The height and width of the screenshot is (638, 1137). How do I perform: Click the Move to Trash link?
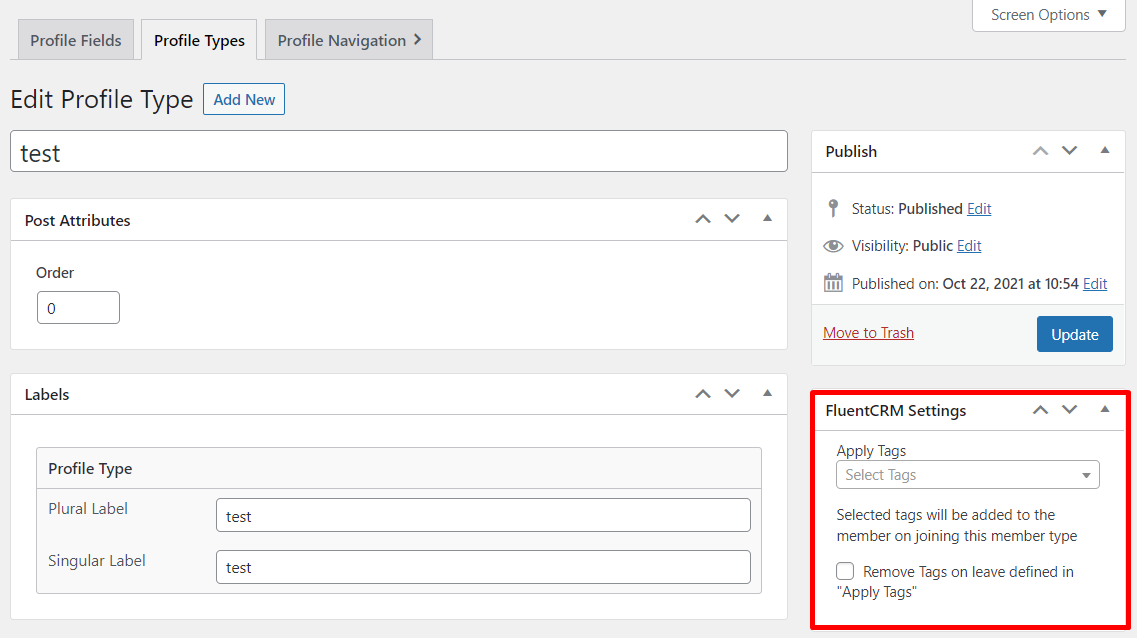(x=868, y=333)
